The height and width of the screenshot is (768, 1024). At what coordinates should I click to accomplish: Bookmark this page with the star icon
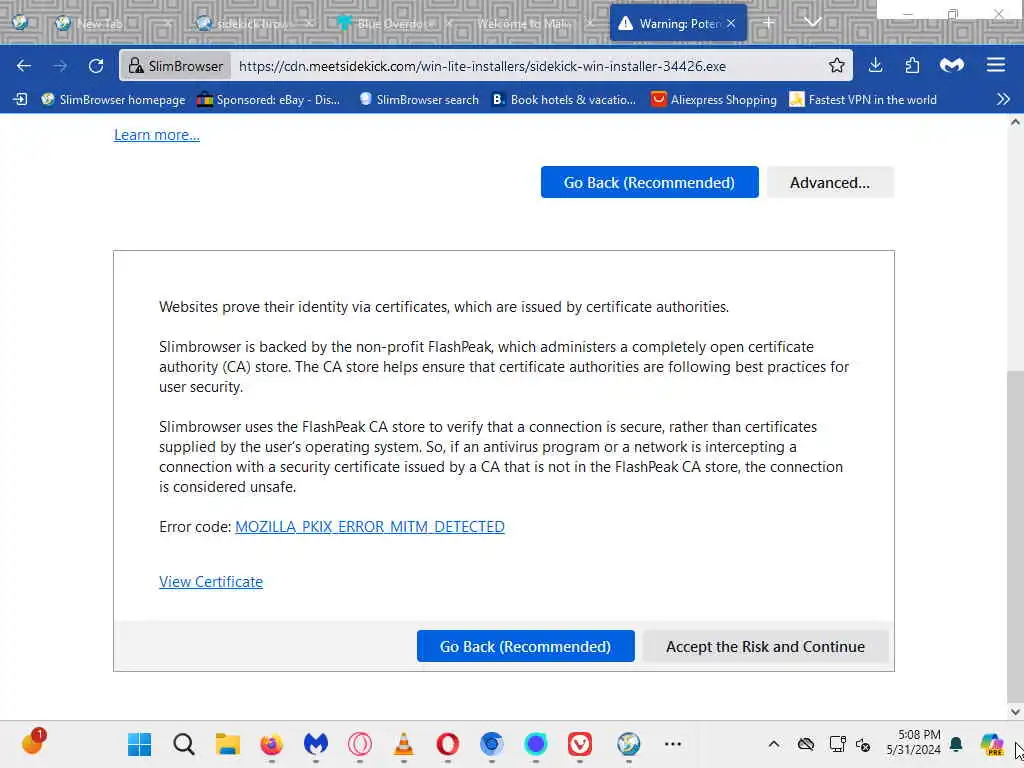[x=836, y=65]
